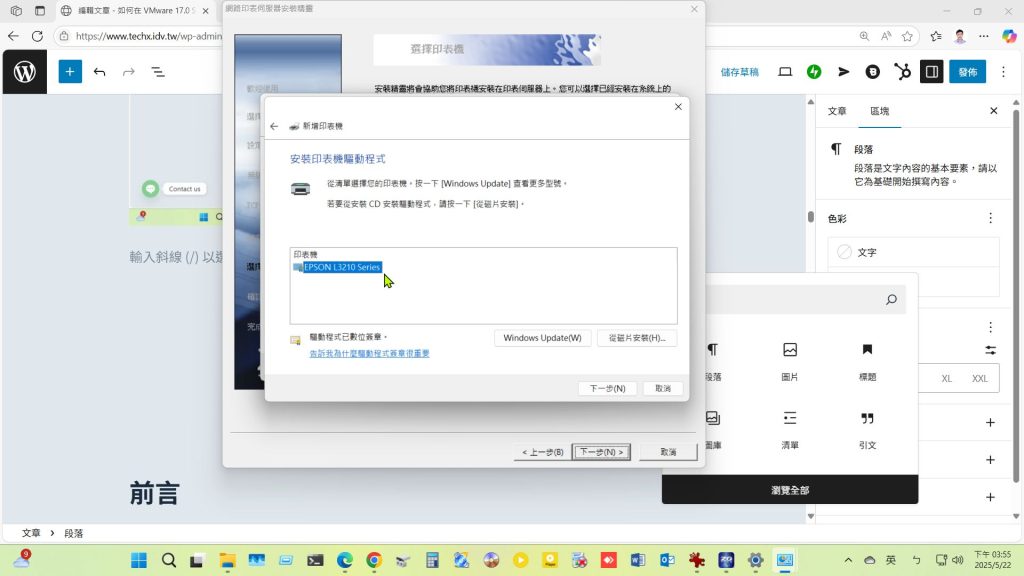The height and width of the screenshot is (576, 1024).
Task: Click the WordPress logo in the editor
Action: 25,72
